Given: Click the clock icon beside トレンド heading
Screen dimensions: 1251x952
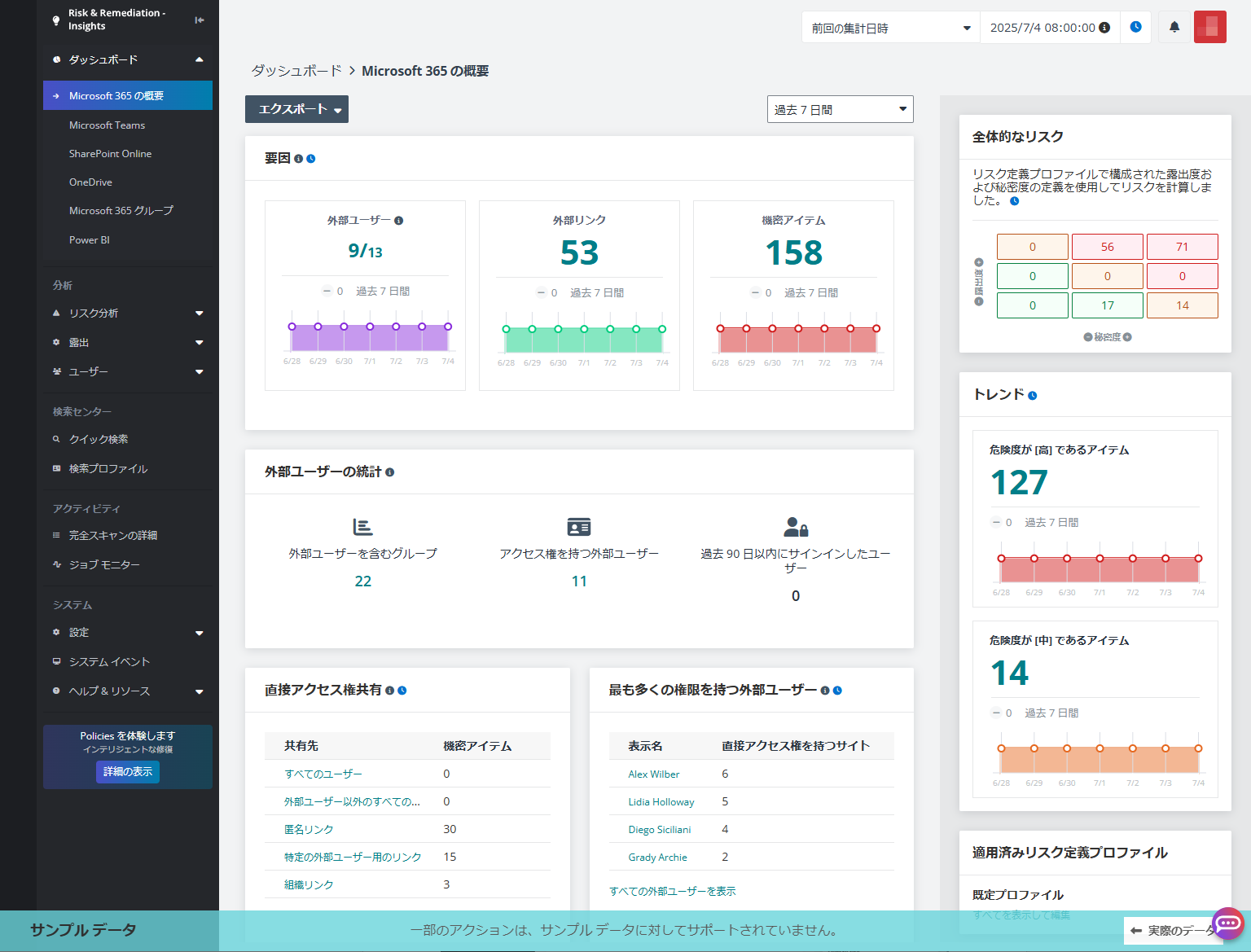Looking at the screenshot, I should click(1033, 396).
